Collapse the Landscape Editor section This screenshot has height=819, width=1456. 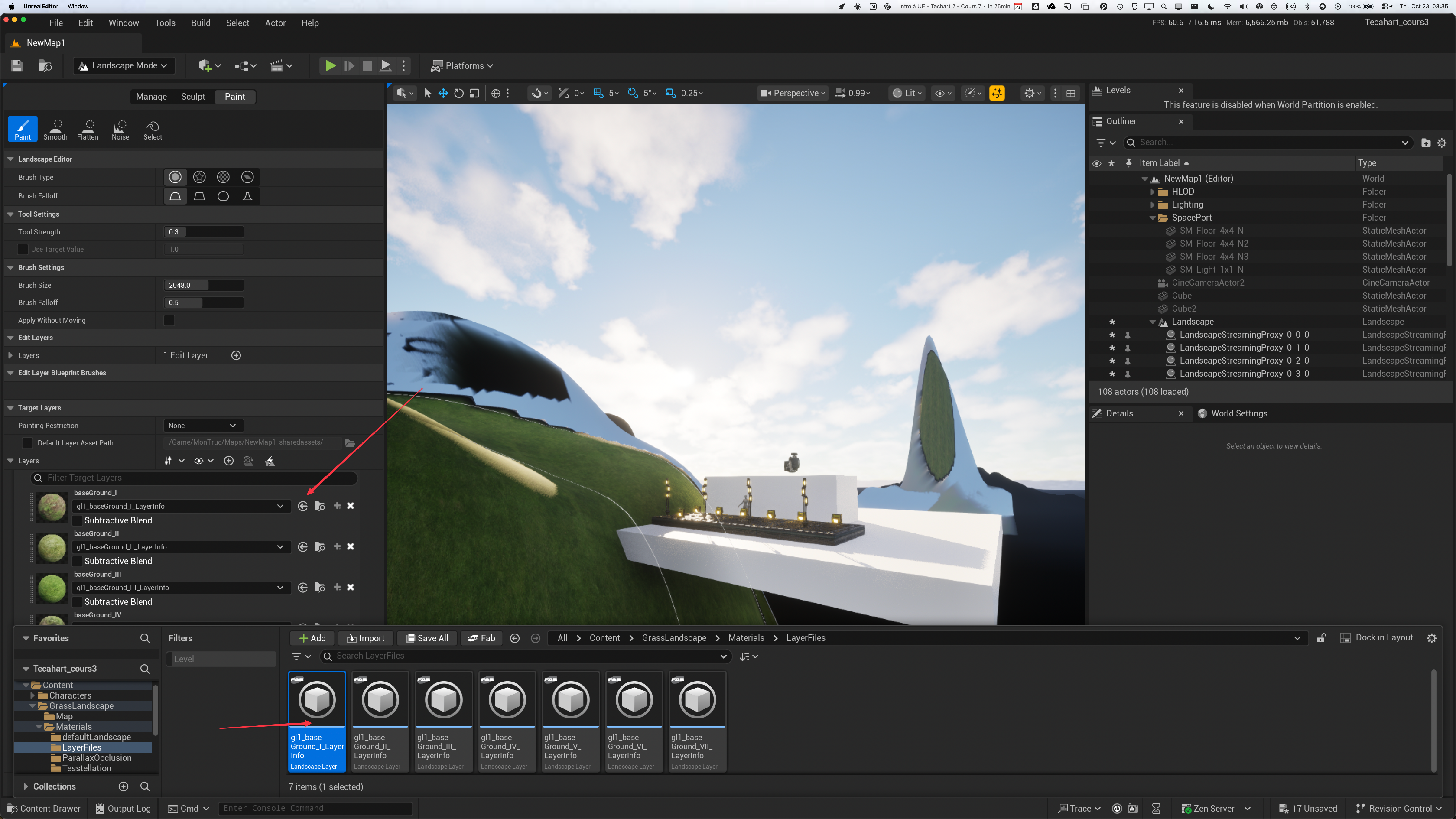[10, 159]
